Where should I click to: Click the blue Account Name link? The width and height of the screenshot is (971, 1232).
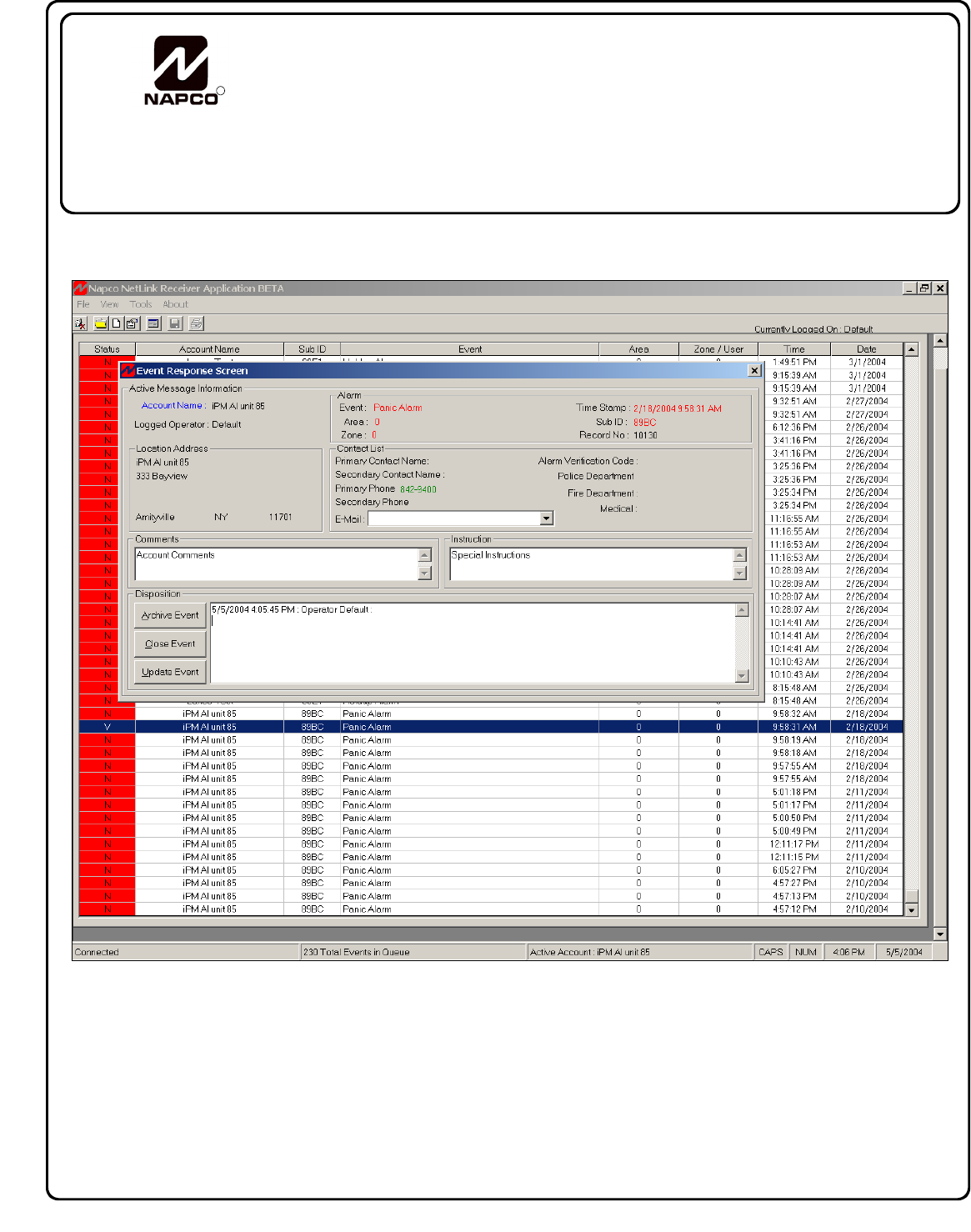click(172, 406)
